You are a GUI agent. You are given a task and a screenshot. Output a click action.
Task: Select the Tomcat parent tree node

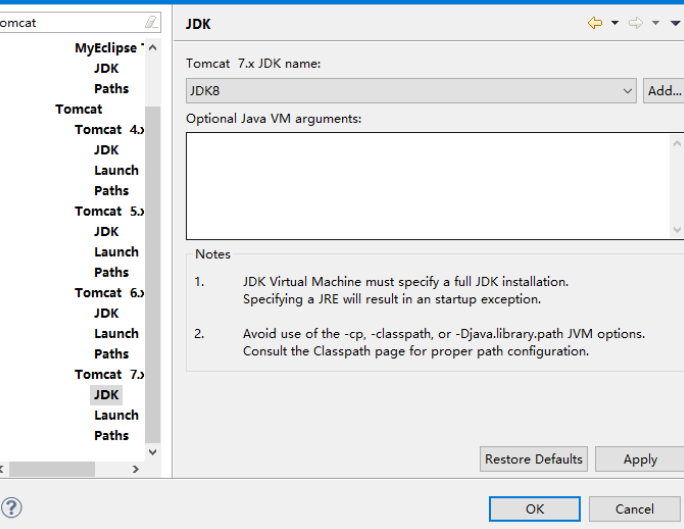tap(79, 109)
